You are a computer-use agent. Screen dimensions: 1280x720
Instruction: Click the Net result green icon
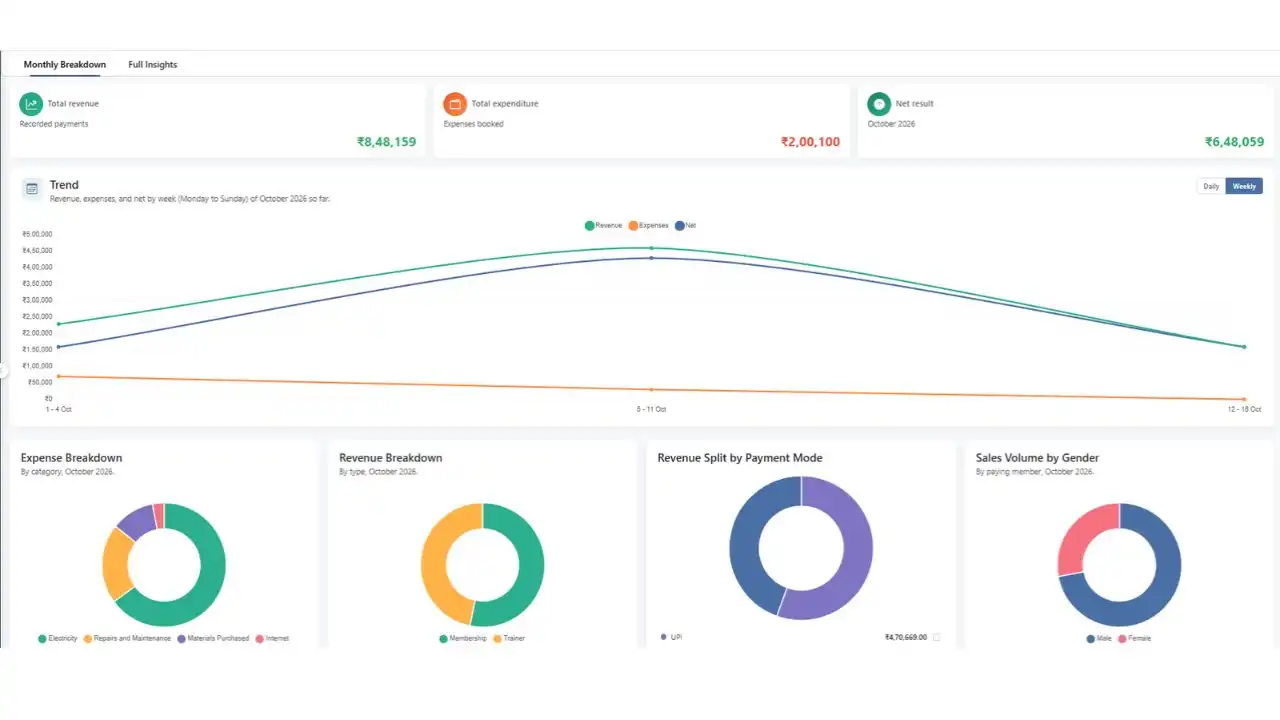click(879, 103)
